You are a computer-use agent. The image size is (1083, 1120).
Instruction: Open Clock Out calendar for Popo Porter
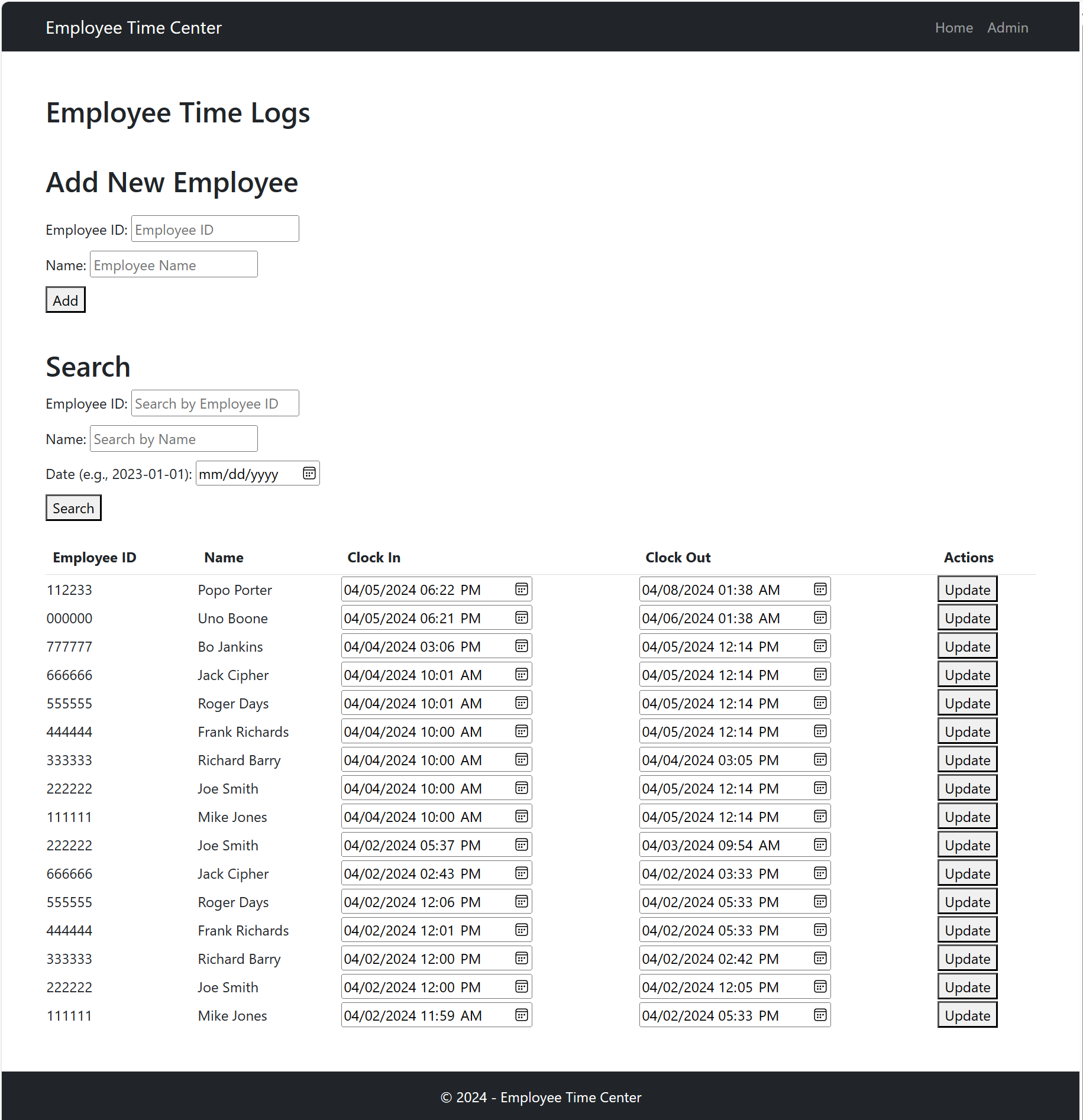click(820, 589)
